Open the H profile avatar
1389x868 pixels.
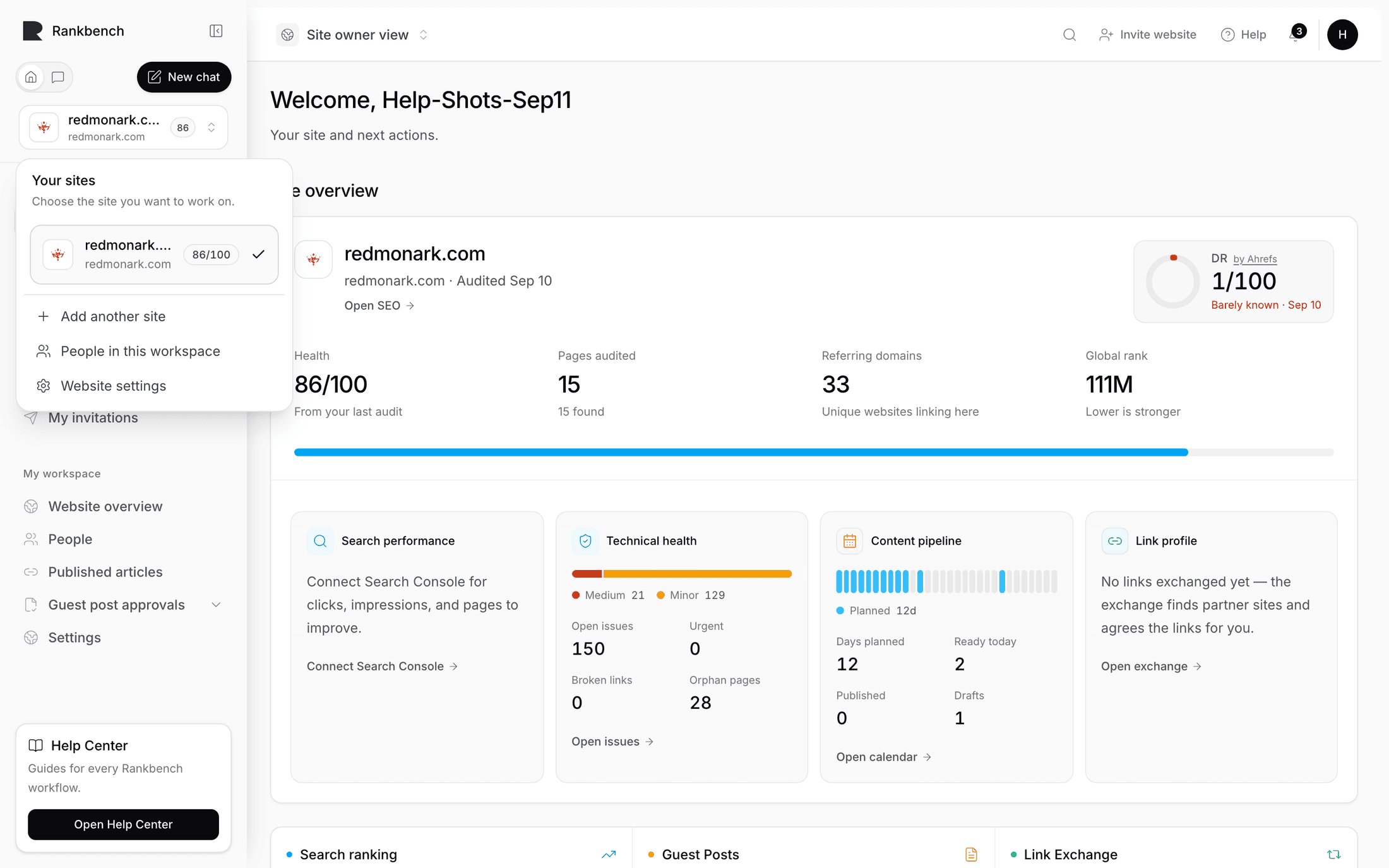pyautogui.click(x=1342, y=35)
